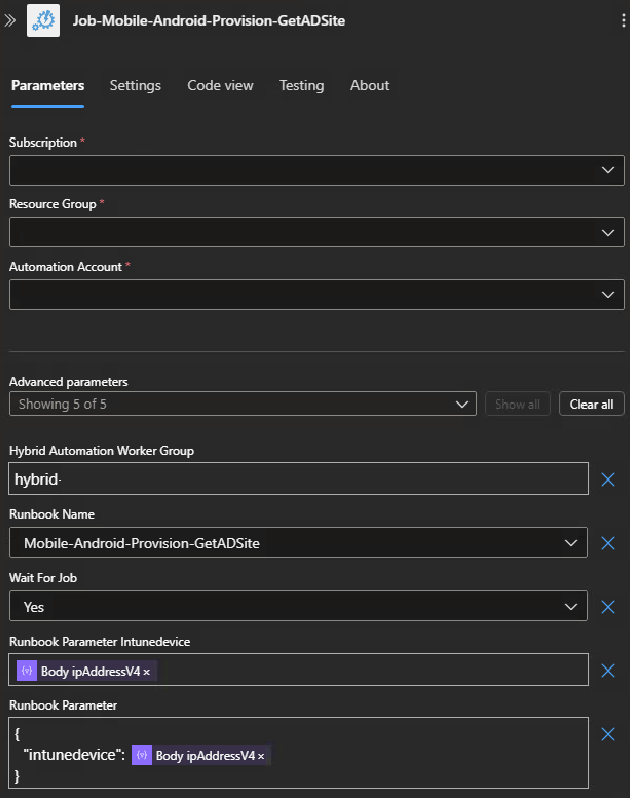
Task: Open the Runbook Name dropdown
Action: 298,543
